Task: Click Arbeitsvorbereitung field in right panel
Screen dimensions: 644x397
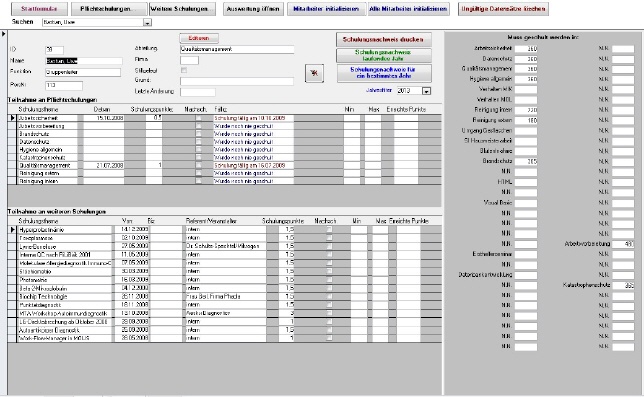Action: (x=623, y=244)
